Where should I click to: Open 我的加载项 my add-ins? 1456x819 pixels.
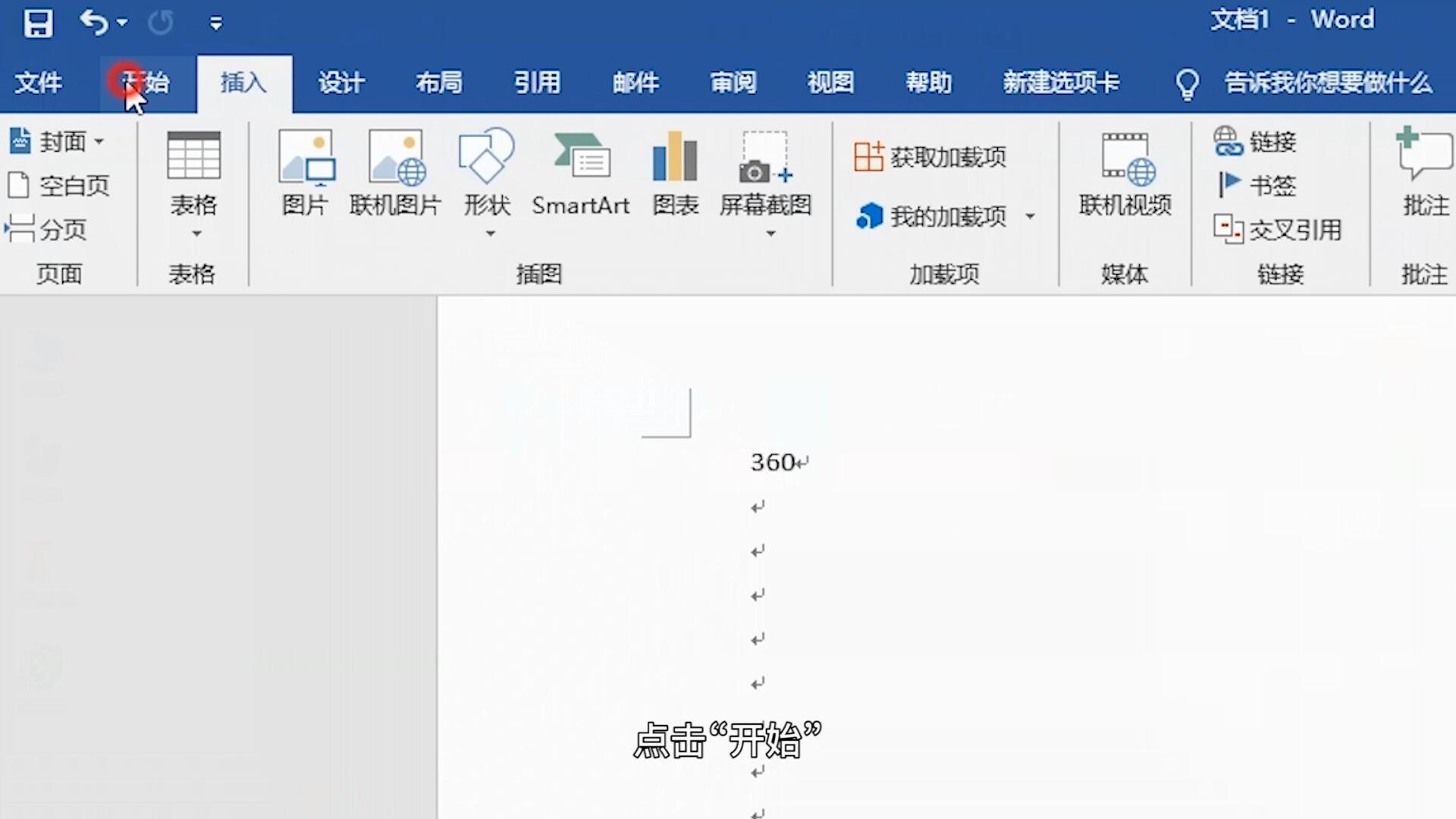(x=931, y=217)
